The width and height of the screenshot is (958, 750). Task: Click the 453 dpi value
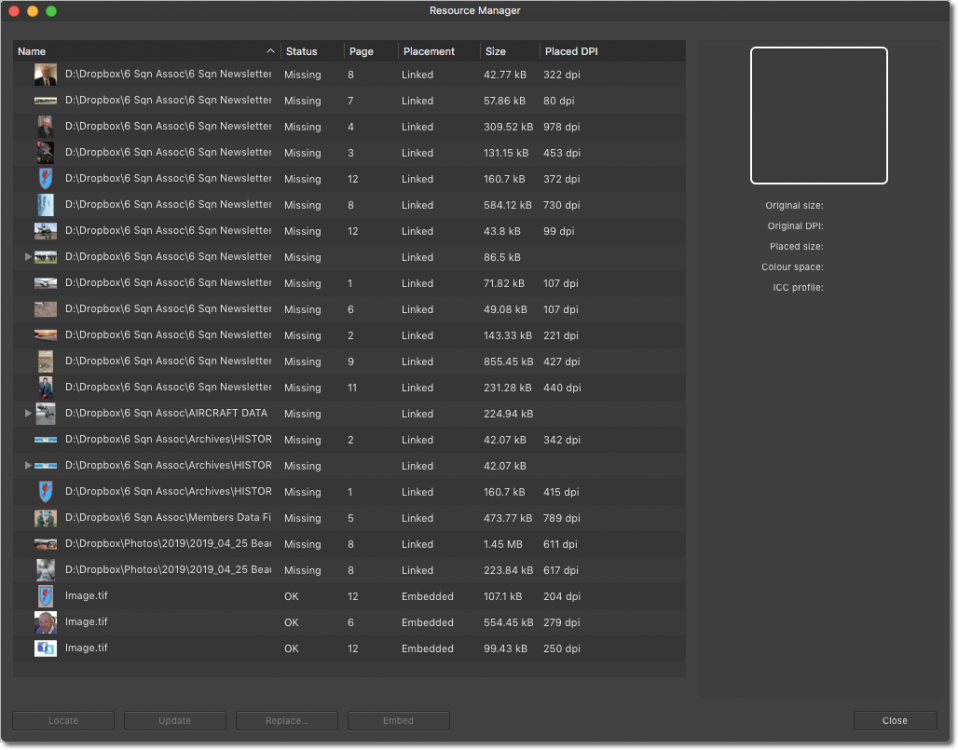[x=562, y=153]
